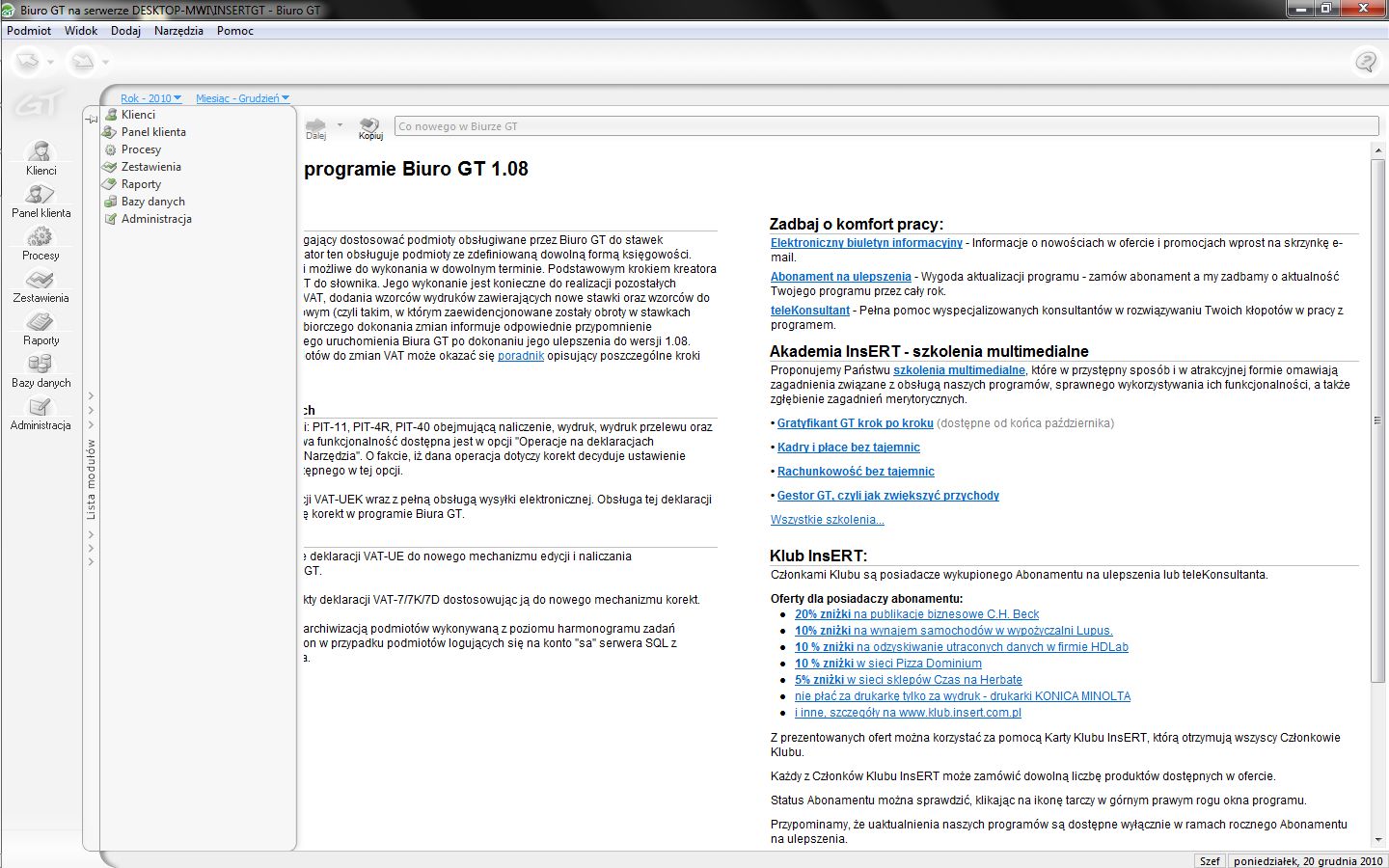This screenshot has width=1389, height=868.
Task: Click the back arrow navigation button
Action: [x=28, y=62]
